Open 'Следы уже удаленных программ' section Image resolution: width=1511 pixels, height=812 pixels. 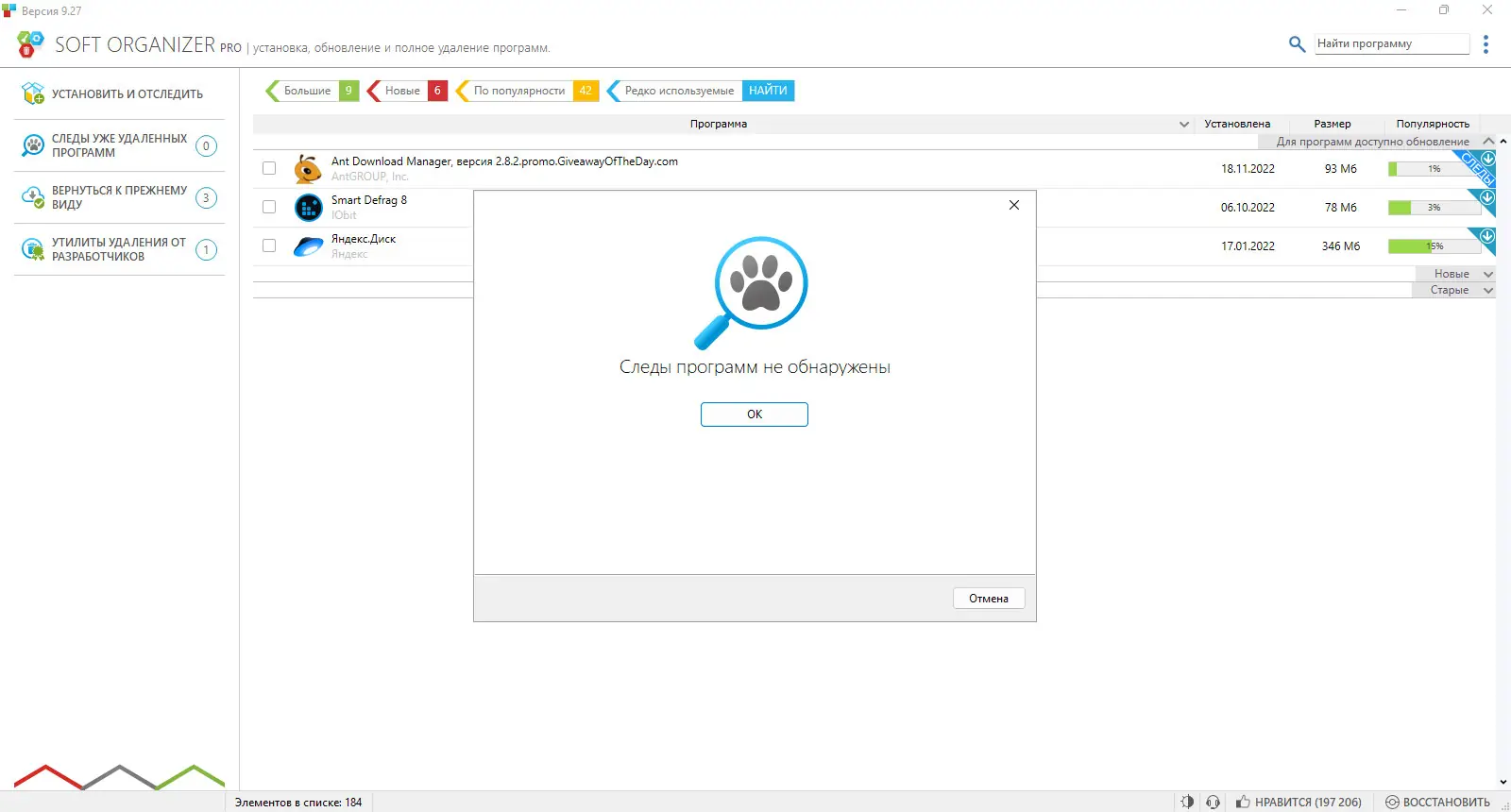119,145
